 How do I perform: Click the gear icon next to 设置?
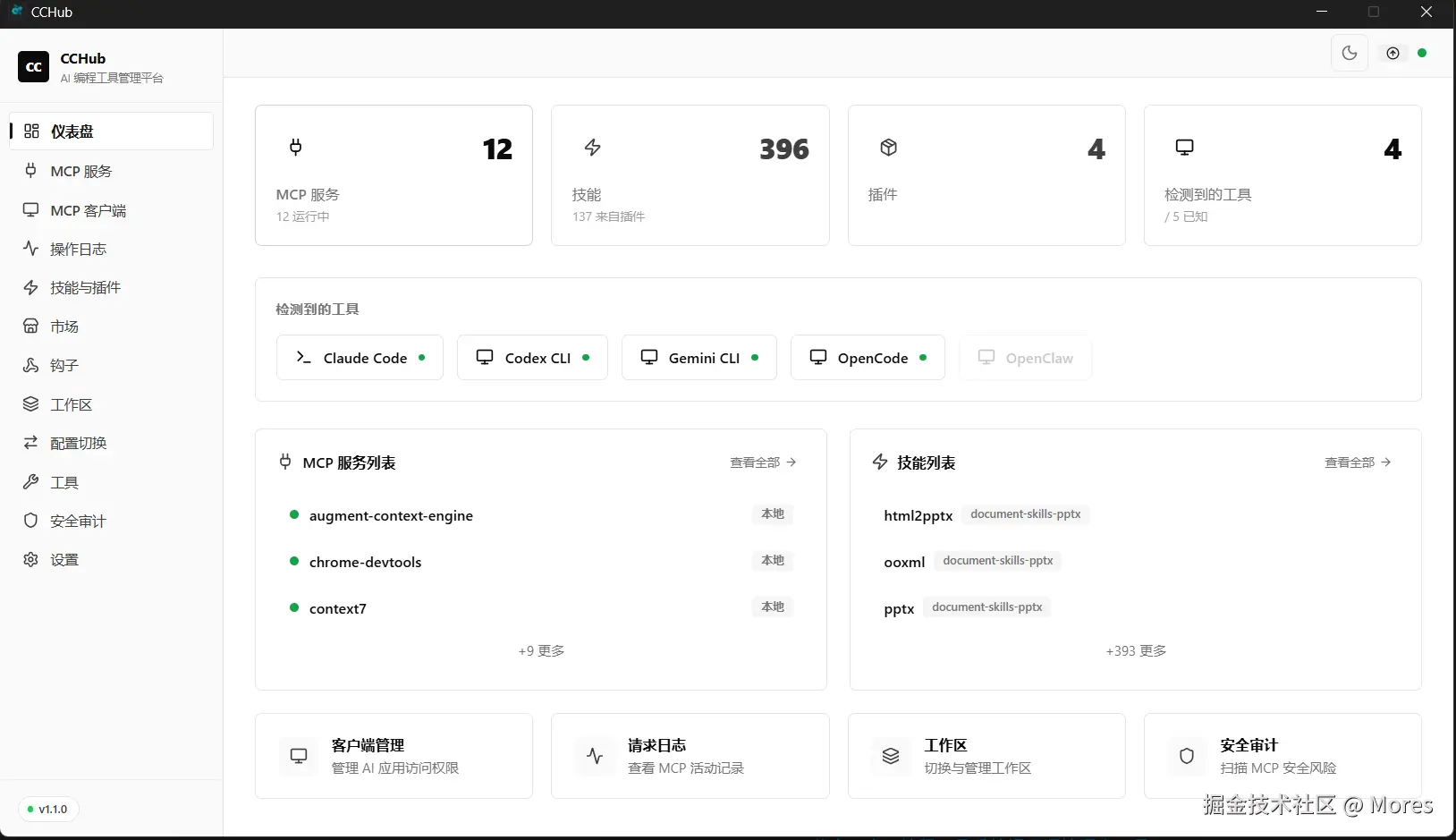[x=30, y=560]
